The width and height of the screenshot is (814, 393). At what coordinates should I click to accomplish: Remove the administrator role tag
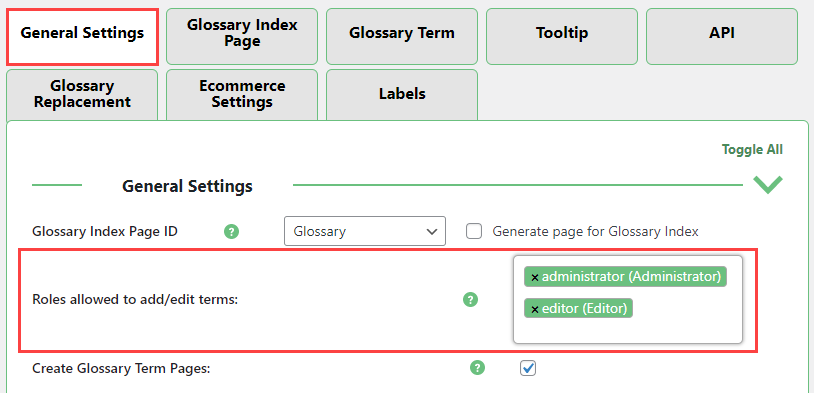[x=535, y=278]
